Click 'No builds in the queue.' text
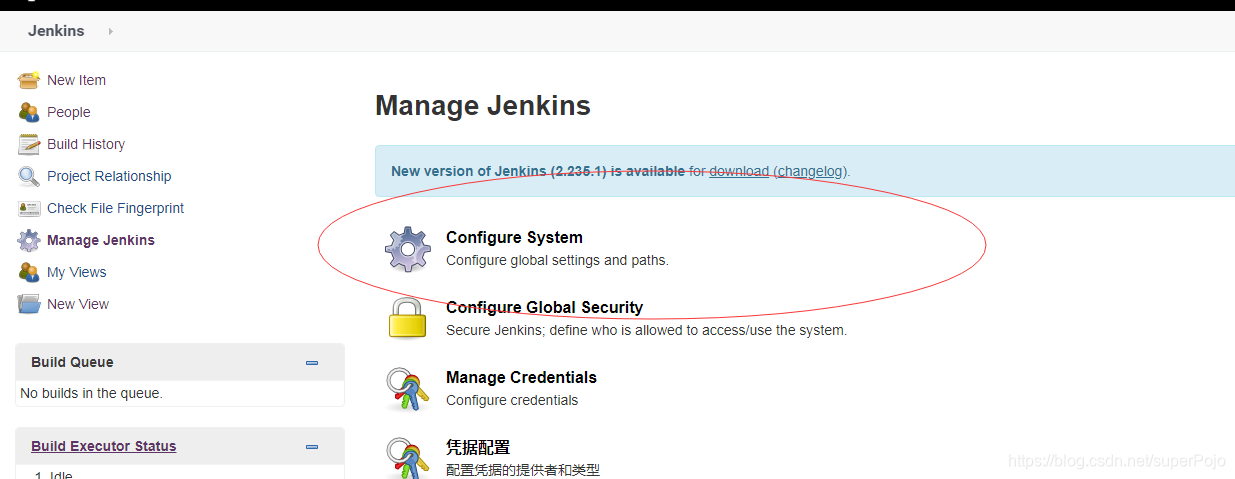The image size is (1235, 479). tap(91, 393)
